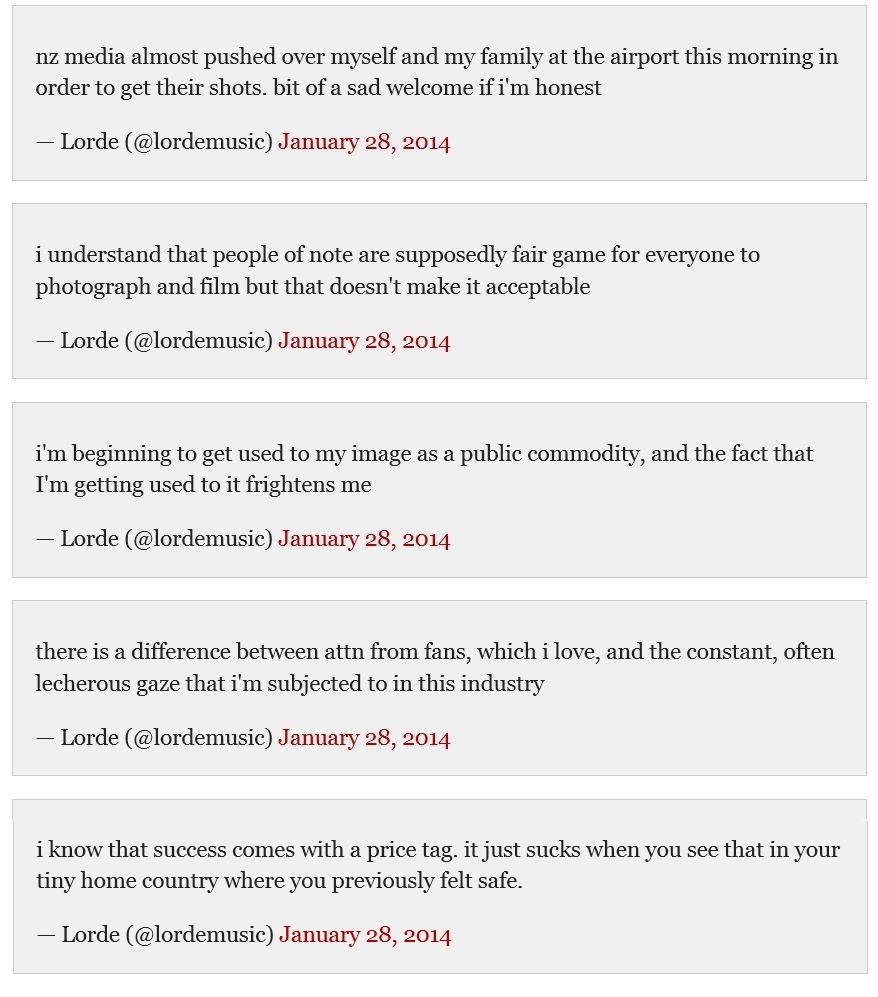Click the Lorde name below the 'felt safe' tweet

pos(90,935)
